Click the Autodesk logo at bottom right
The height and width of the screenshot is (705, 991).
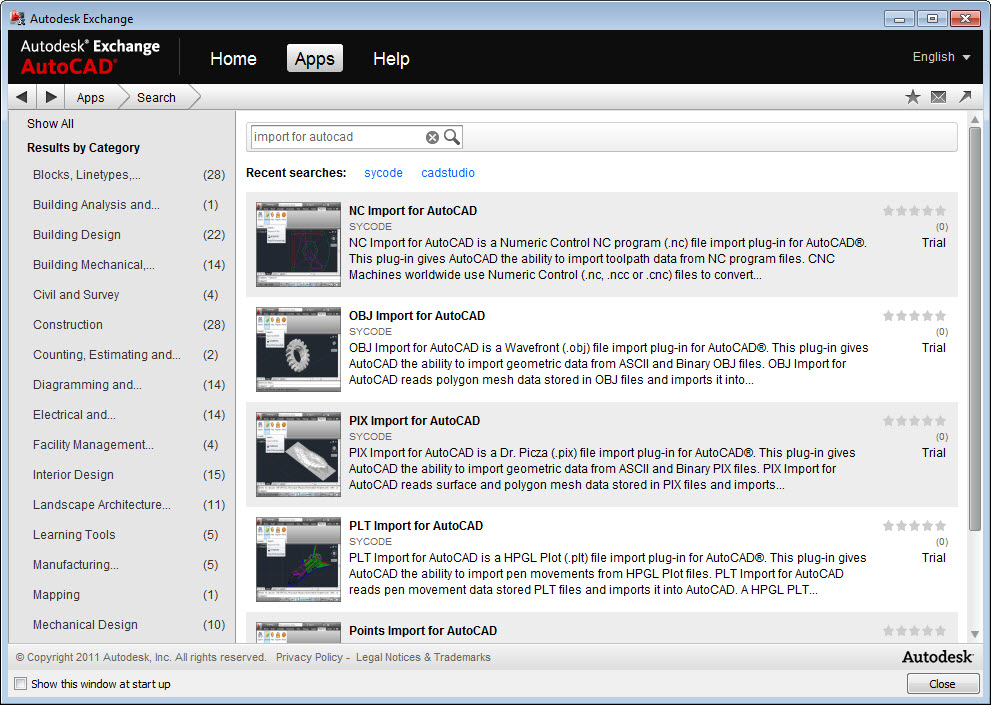(x=937, y=657)
